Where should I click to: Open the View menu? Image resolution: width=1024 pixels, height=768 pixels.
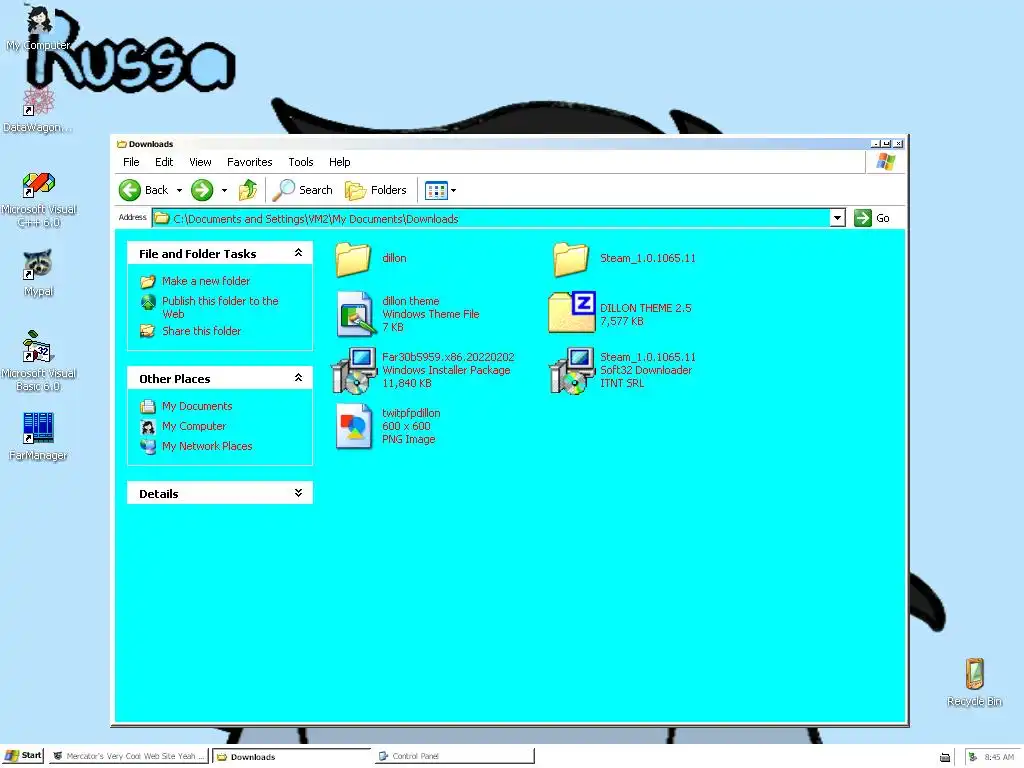click(x=200, y=162)
